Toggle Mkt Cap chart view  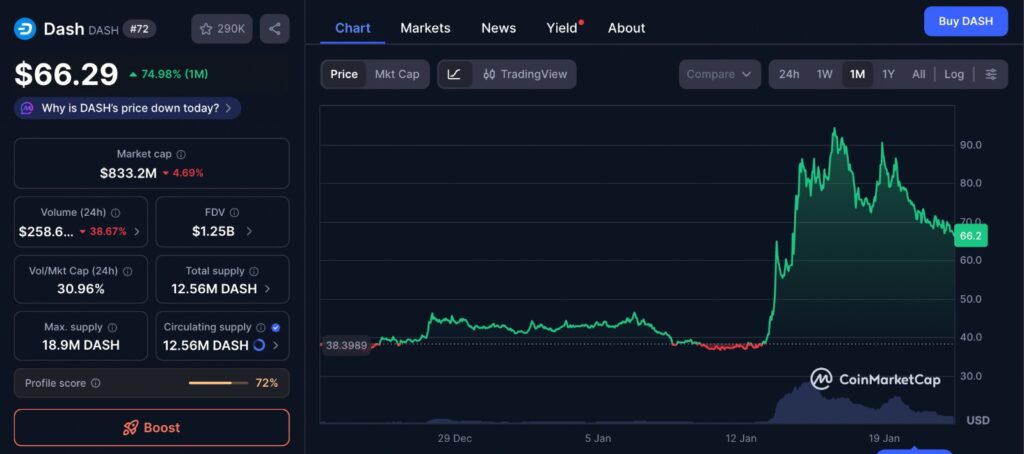[x=397, y=74]
